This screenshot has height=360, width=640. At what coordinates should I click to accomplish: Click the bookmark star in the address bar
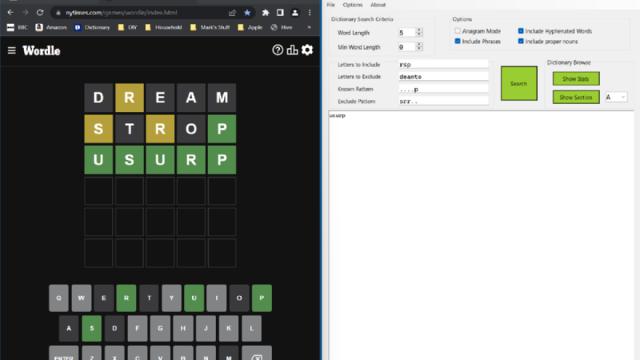click(x=247, y=13)
